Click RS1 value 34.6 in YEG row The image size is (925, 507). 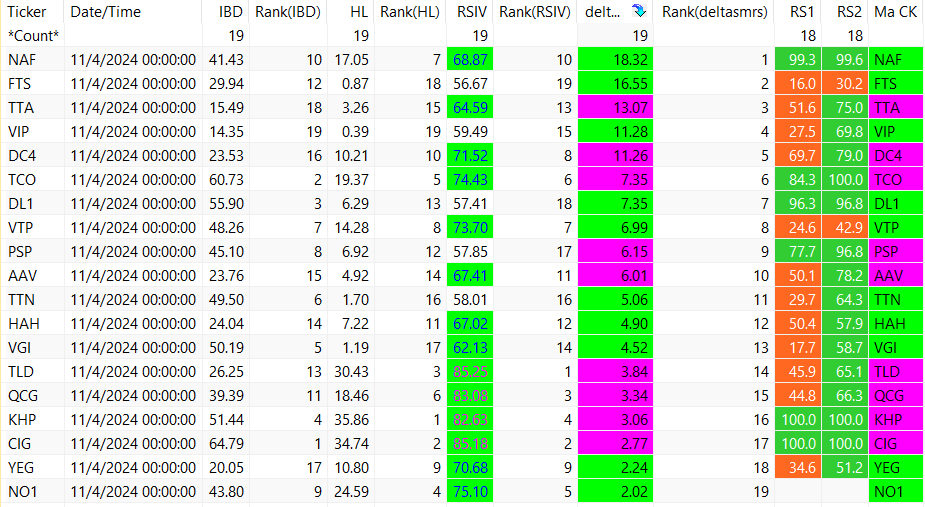pyautogui.click(x=797, y=467)
